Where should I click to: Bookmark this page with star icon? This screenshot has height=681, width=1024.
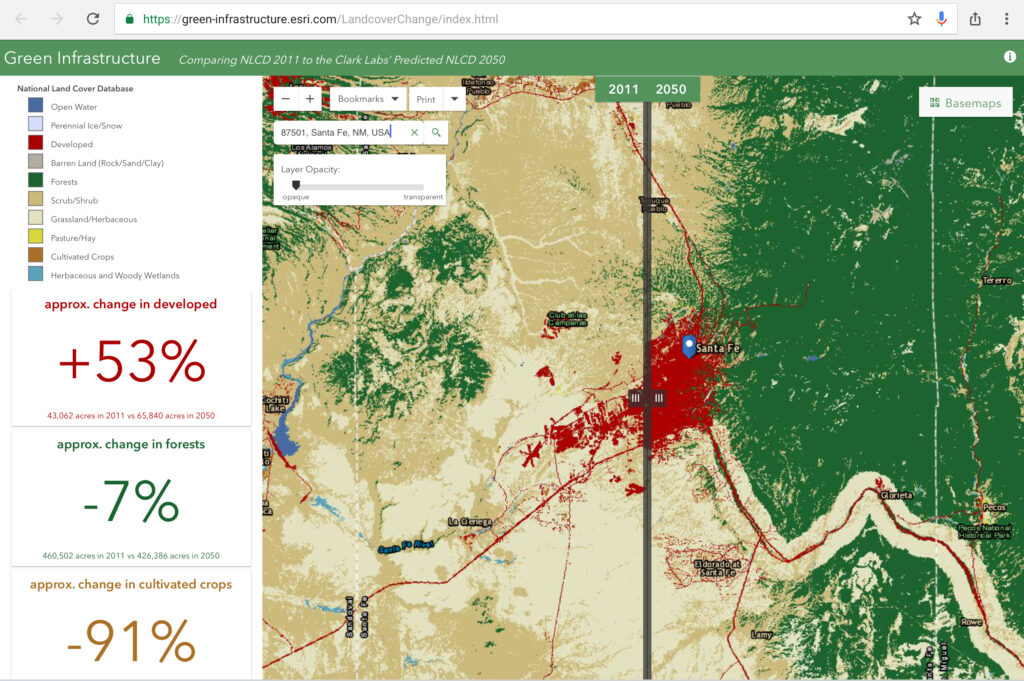coord(914,19)
